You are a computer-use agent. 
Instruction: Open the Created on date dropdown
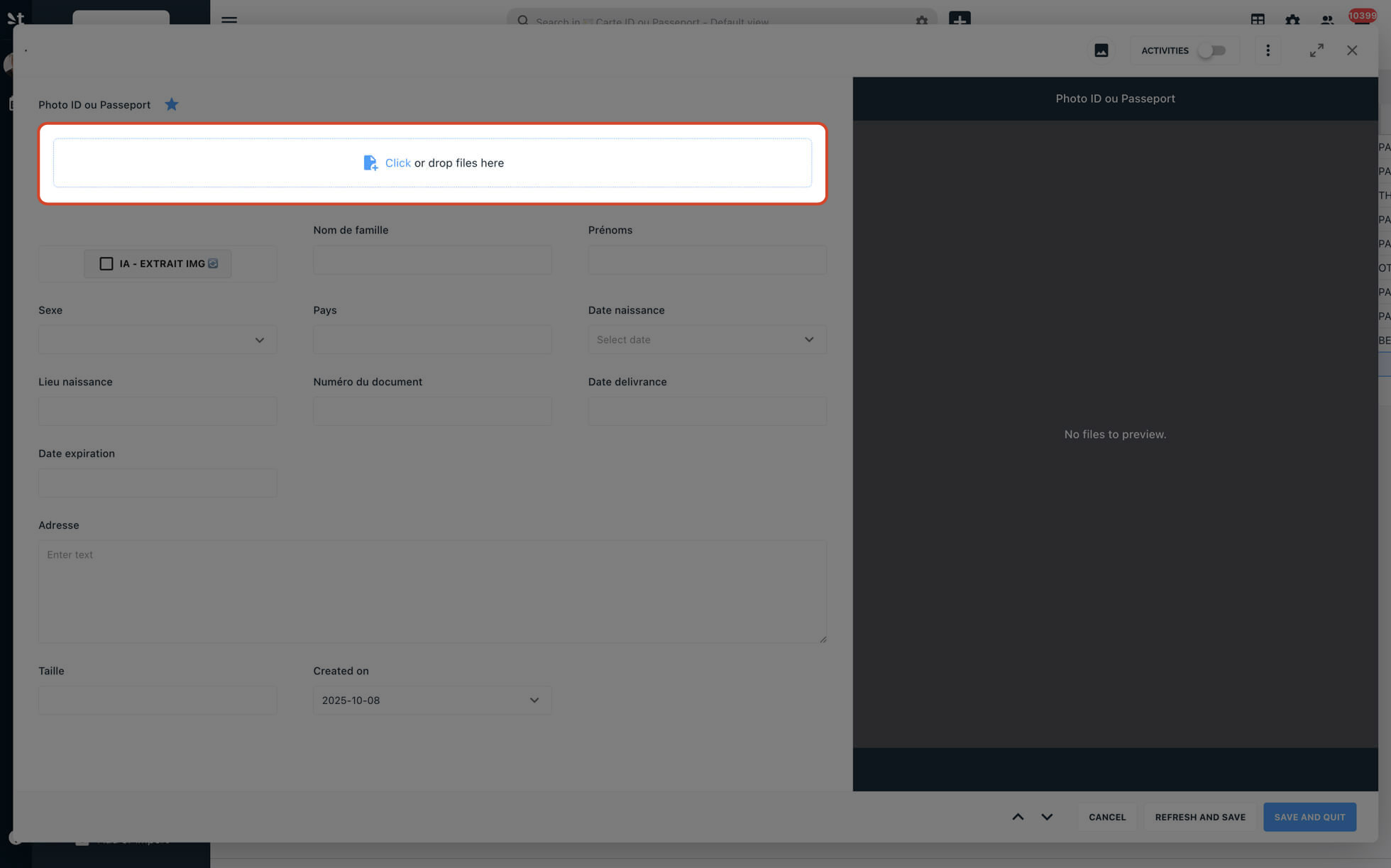pyautogui.click(x=432, y=701)
